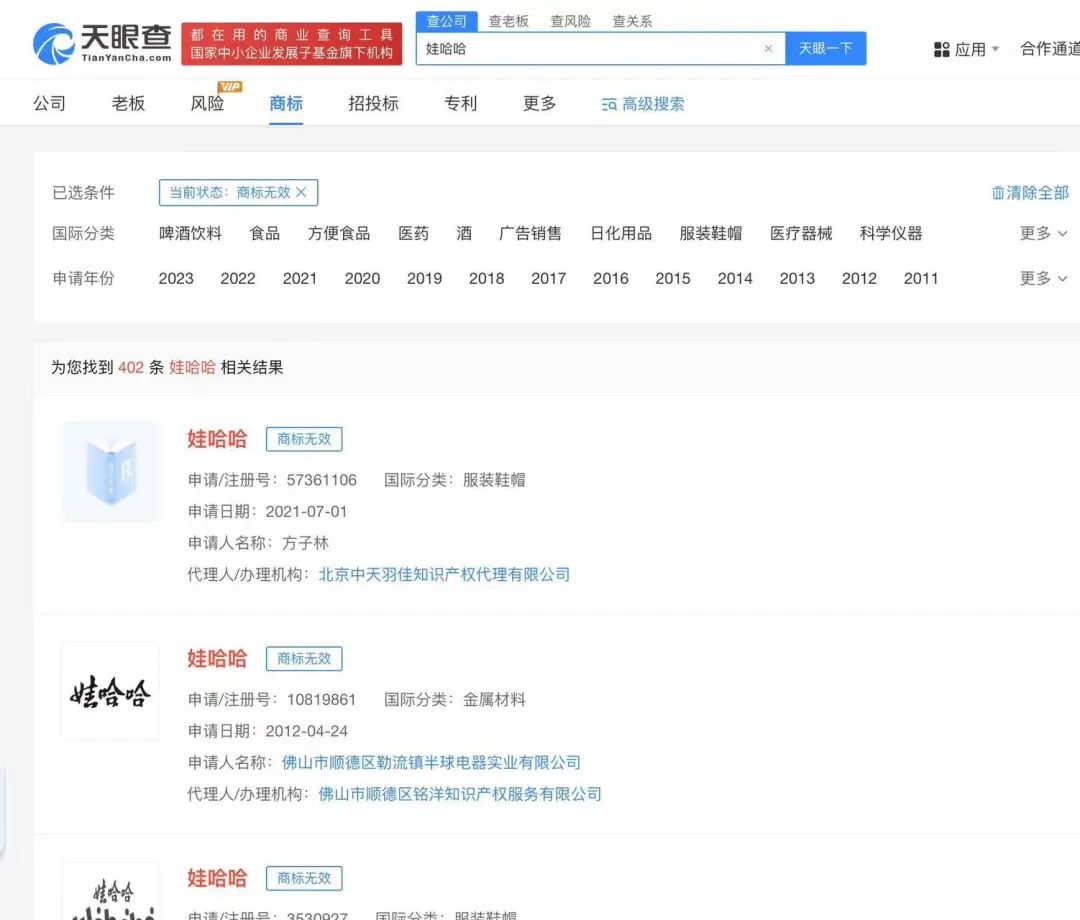Filter by application year 2019
Screen dimensions: 1080x920
tap(424, 278)
